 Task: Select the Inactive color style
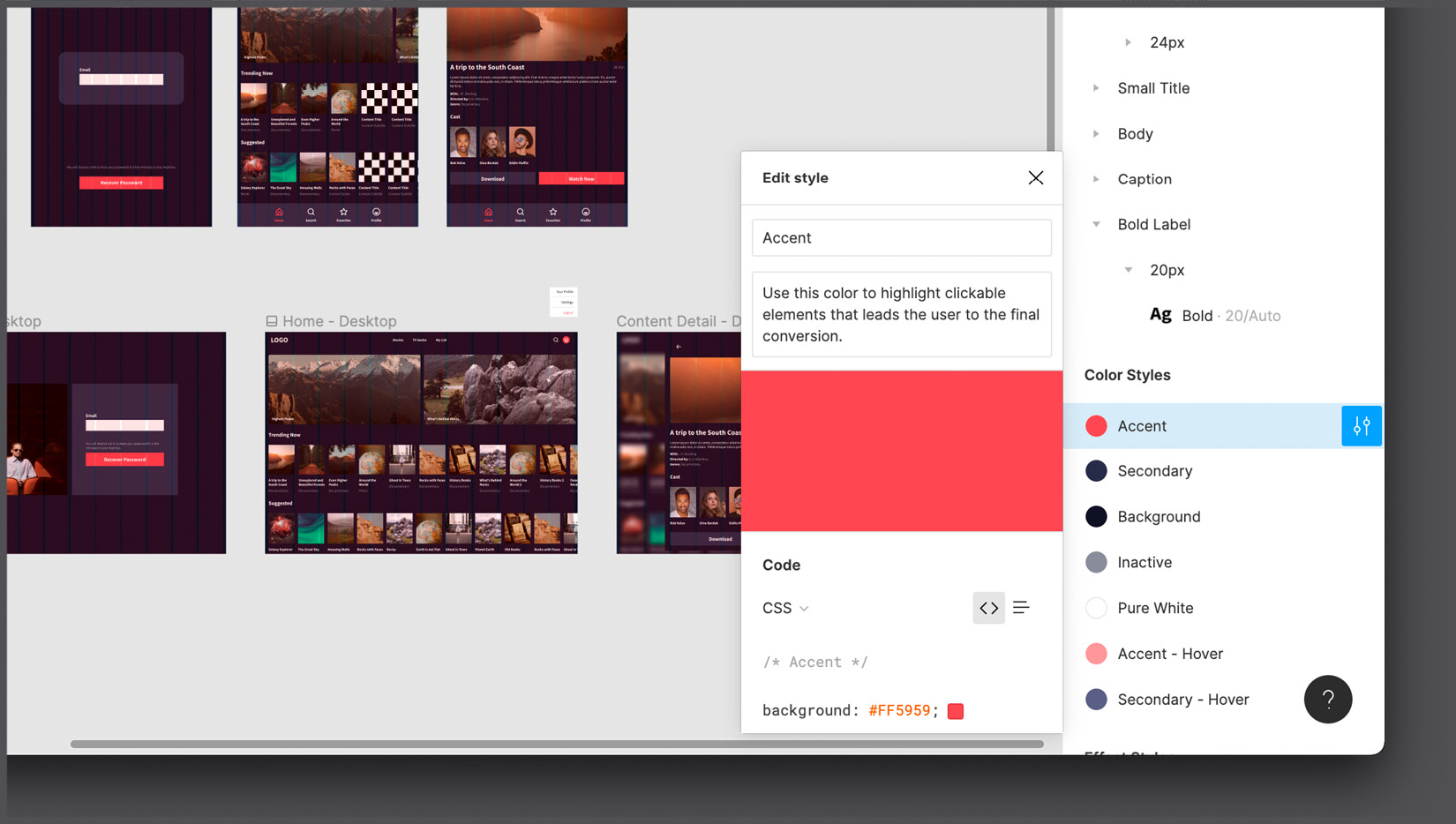[x=1144, y=562]
